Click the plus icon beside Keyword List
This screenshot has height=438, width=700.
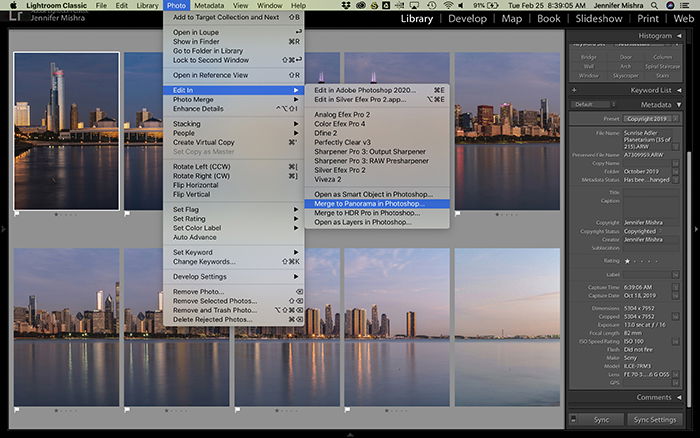point(574,90)
